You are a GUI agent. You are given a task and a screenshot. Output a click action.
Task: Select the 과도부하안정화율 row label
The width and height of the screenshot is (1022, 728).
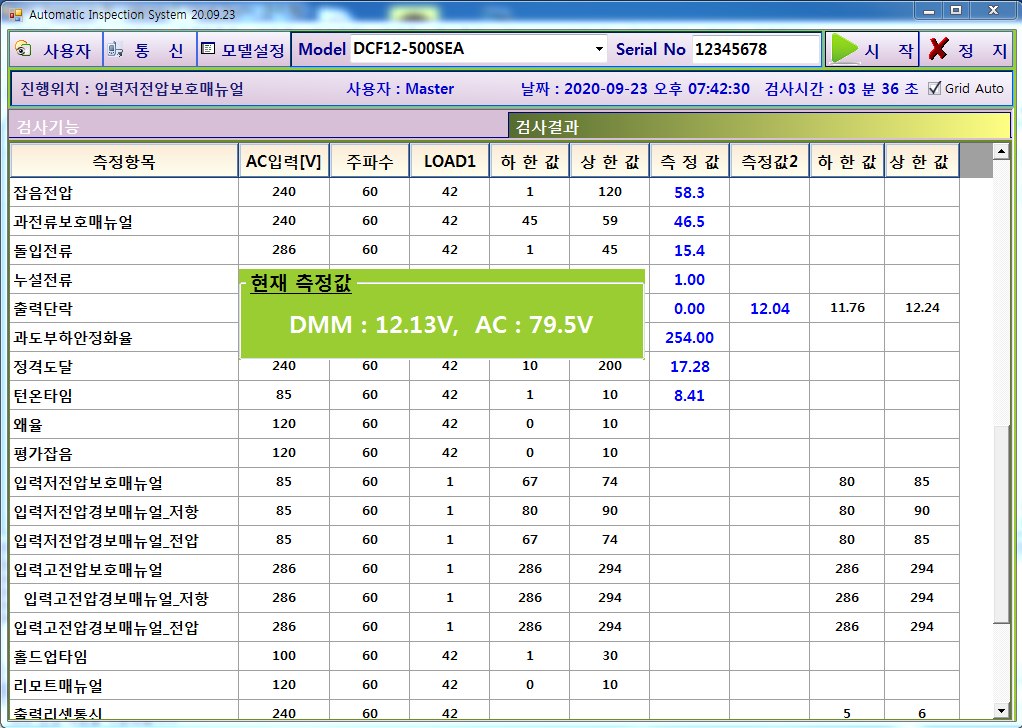[x=73, y=338]
